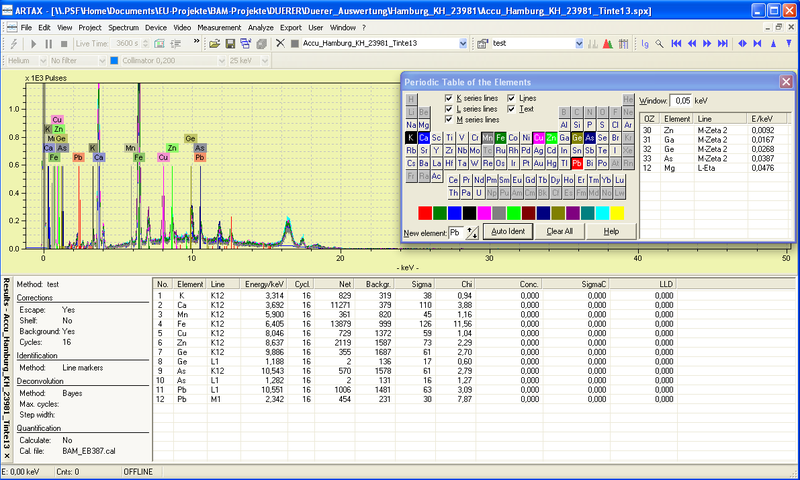Click the double left arrow icon
The height and width of the screenshot is (480, 800).
click(692, 44)
